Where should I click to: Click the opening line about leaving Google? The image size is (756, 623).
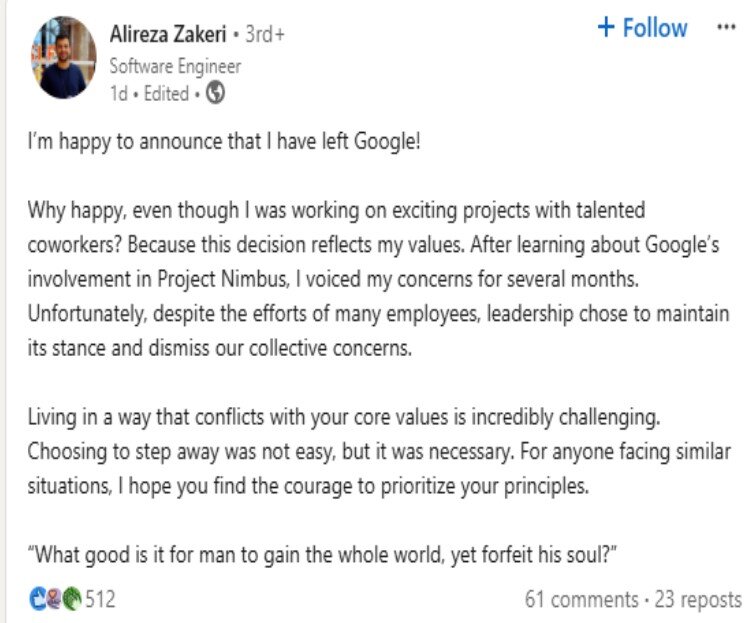[x=224, y=141]
